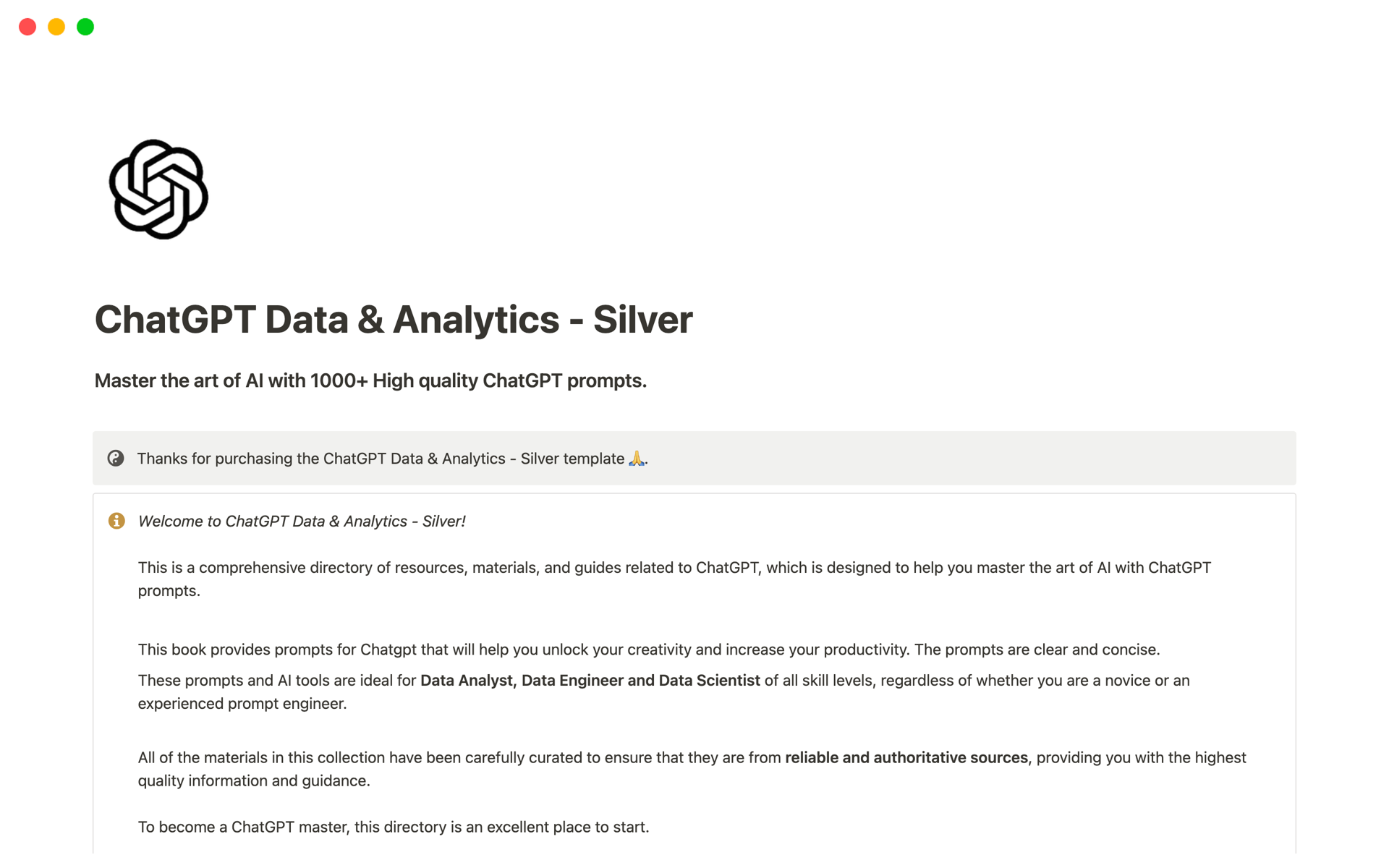Click the yellow minimize traffic light

pos(56,26)
